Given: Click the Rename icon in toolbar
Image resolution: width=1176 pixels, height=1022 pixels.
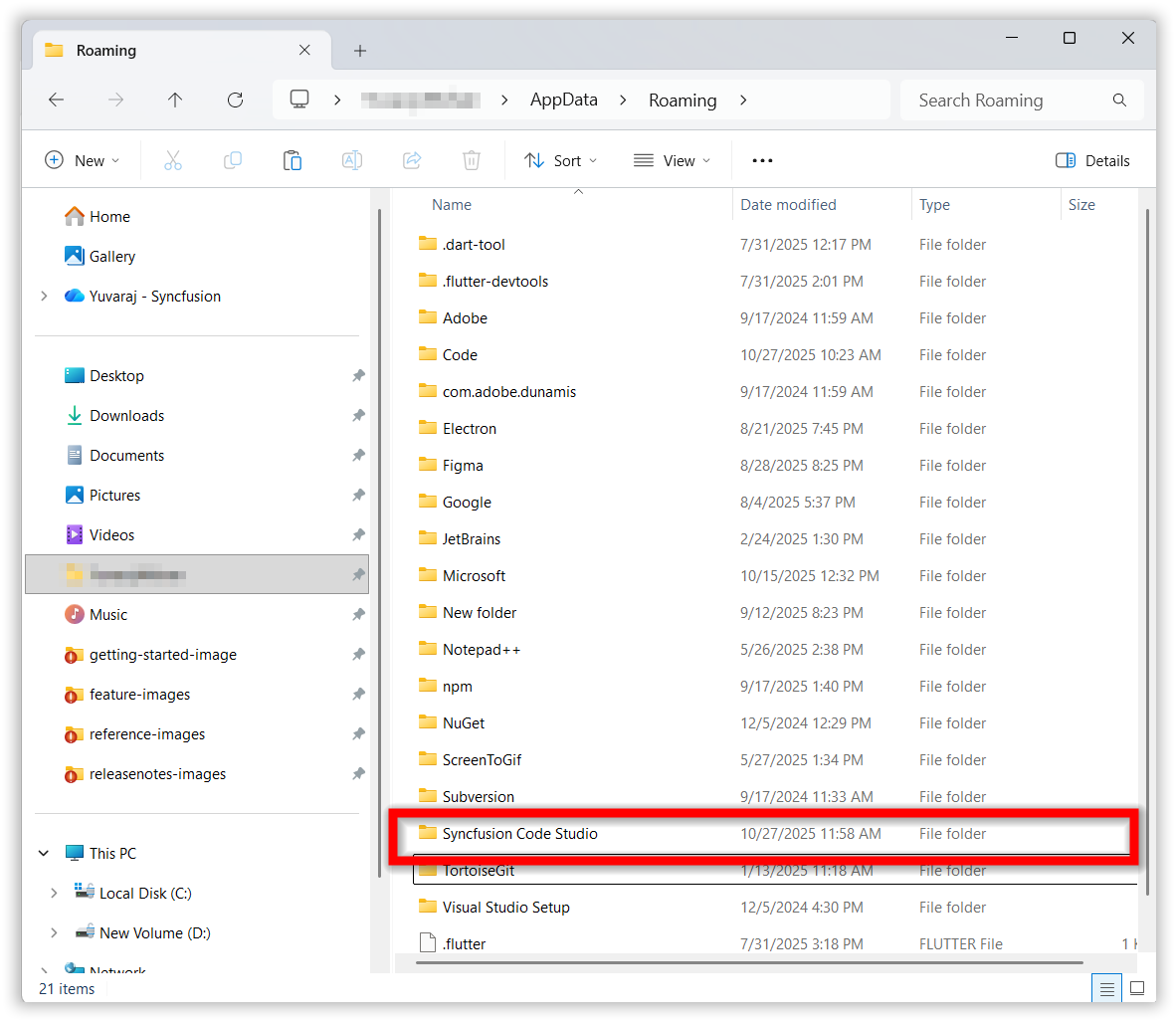Looking at the screenshot, I should [x=352, y=160].
